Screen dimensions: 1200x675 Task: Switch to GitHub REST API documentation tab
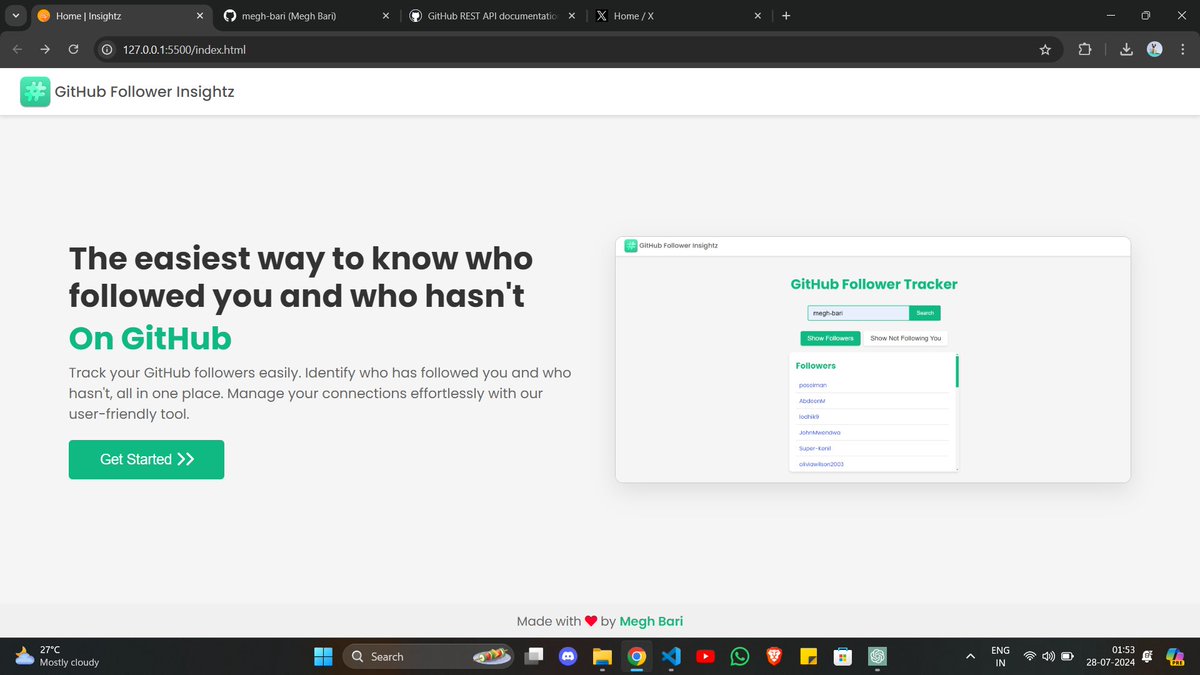click(x=492, y=16)
